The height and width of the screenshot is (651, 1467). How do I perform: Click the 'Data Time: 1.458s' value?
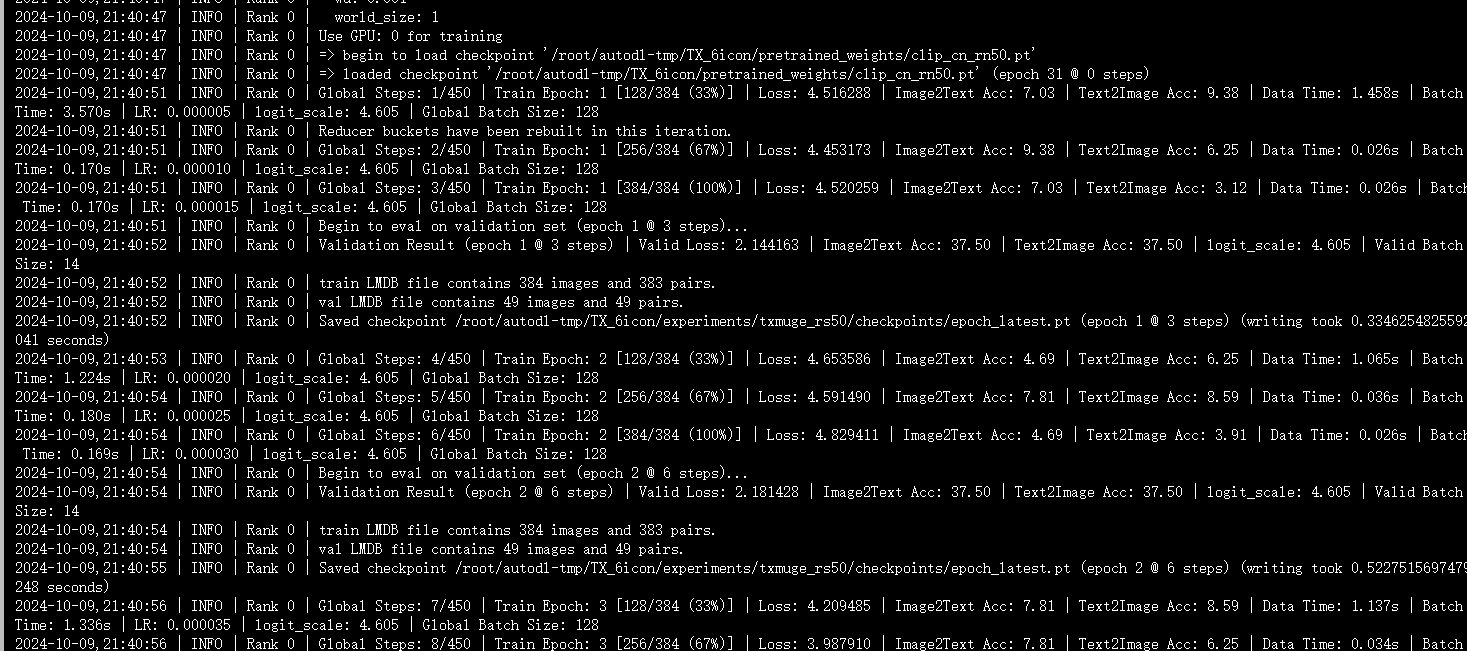click(x=1332, y=93)
